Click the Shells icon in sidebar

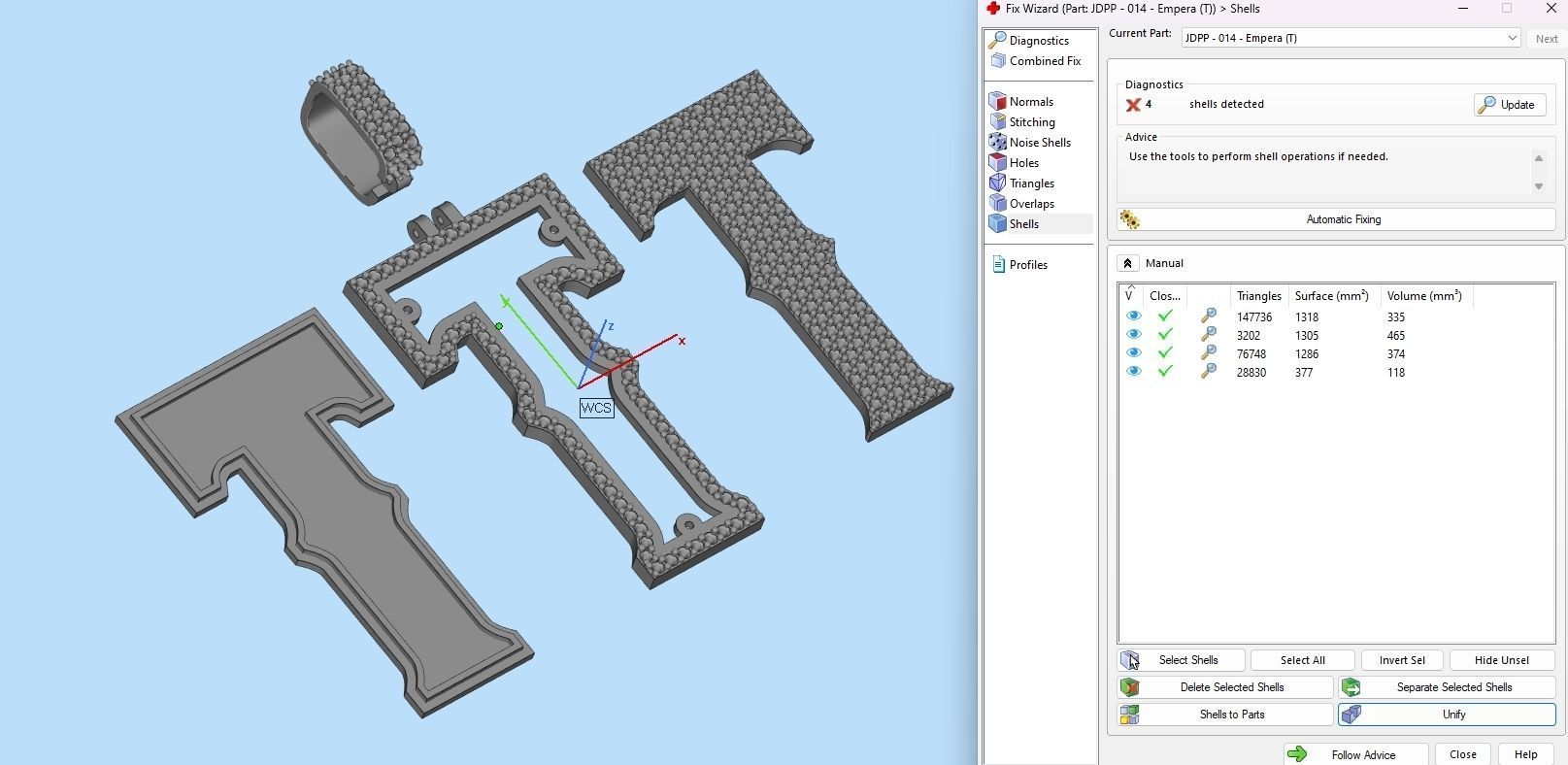point(997,223)
